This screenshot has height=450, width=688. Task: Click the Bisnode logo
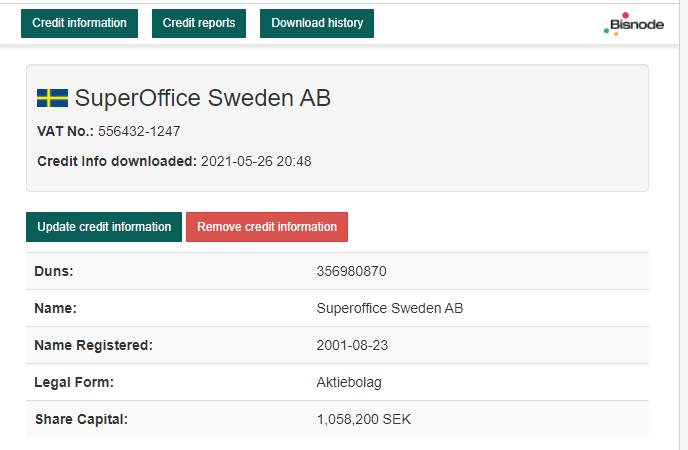634,24
